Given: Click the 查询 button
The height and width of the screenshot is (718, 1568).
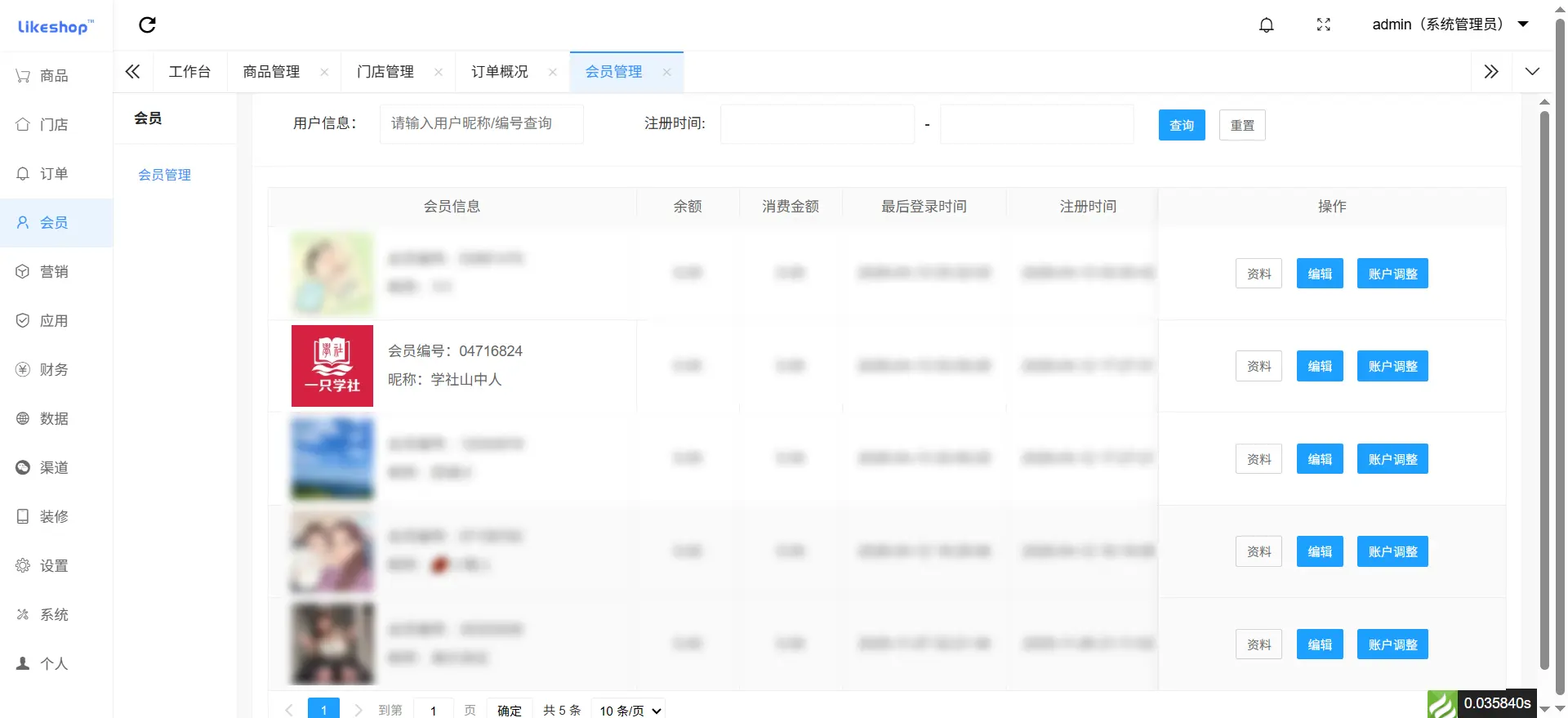Looking at the screenshot, I should point(1182,125).
